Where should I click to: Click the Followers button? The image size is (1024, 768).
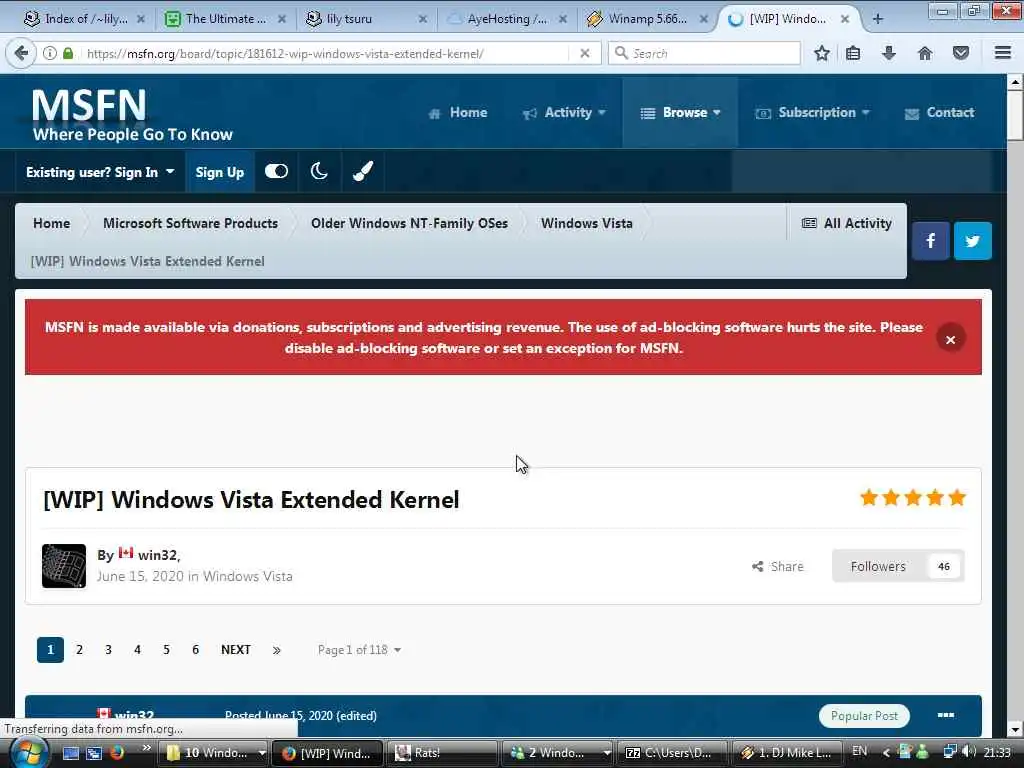point(898,566)
